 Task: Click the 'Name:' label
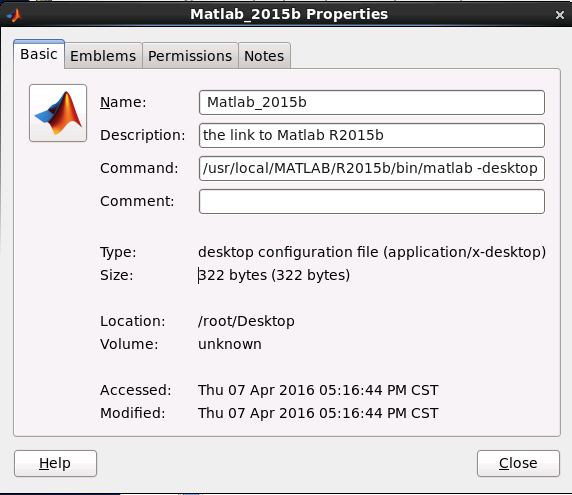tap(123, 102)
